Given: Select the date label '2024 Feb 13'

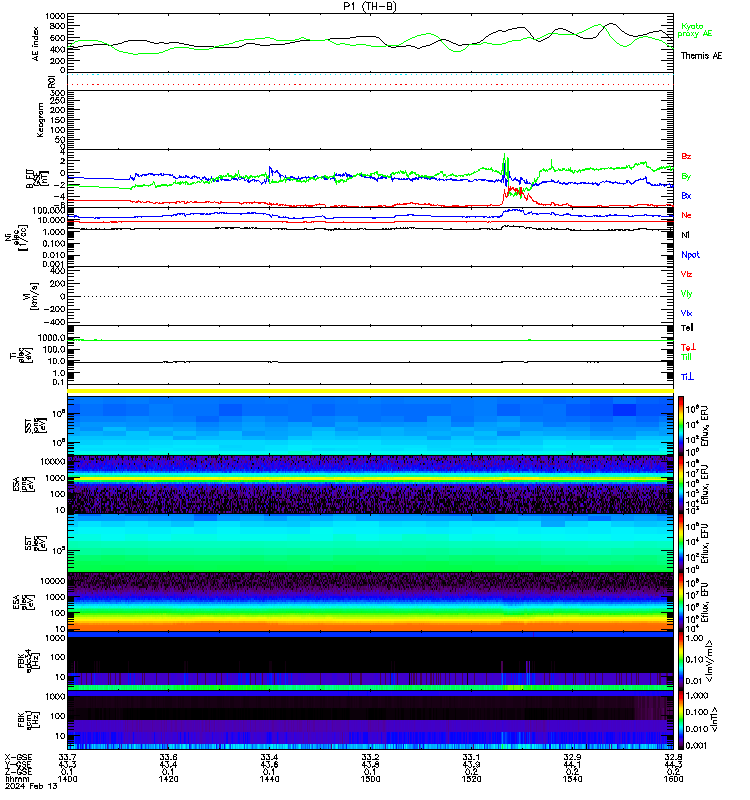Looking at the screenshot, I should [x=31, y=786].
